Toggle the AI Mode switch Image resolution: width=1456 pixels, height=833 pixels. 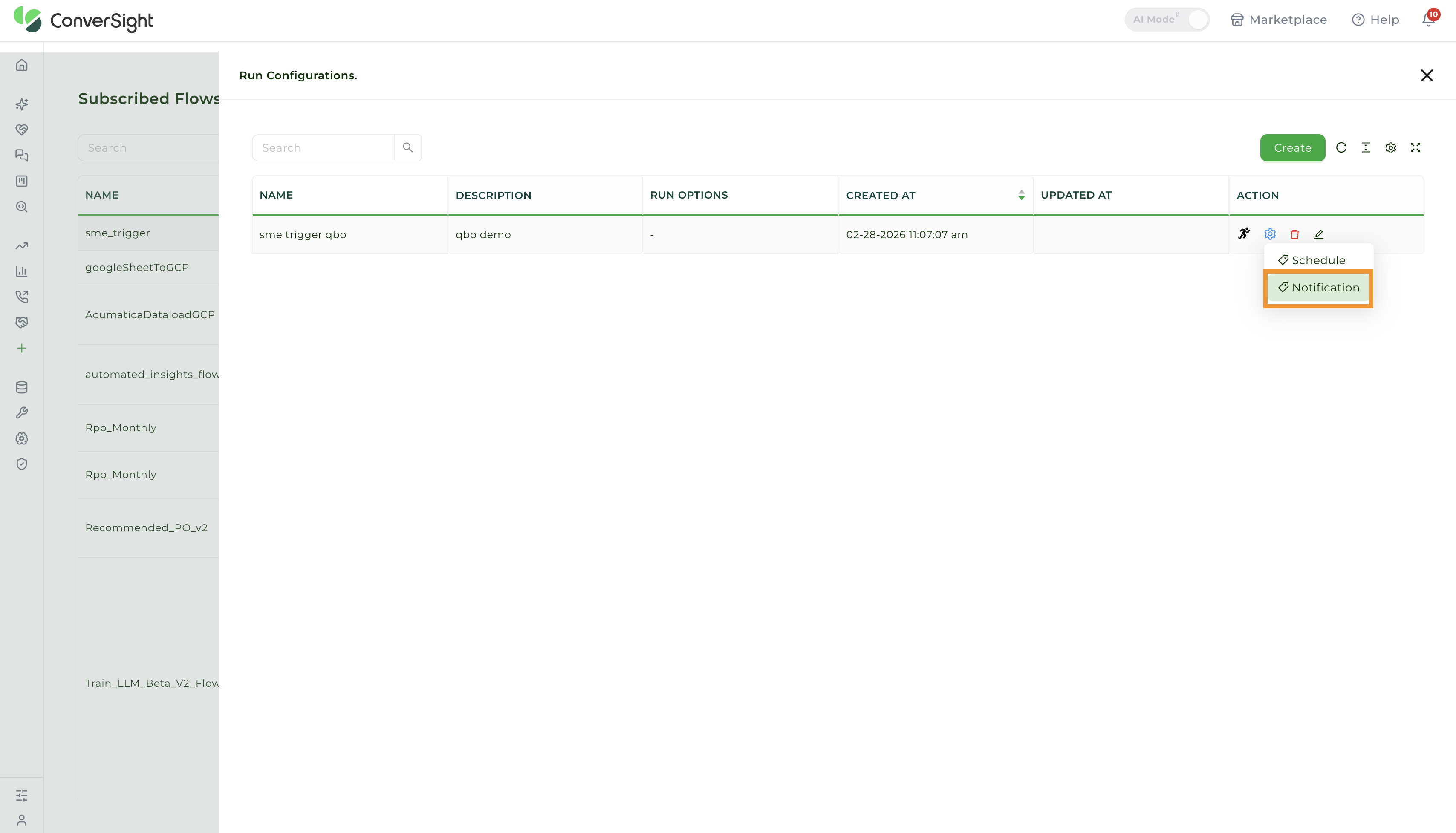point(1167,20)
